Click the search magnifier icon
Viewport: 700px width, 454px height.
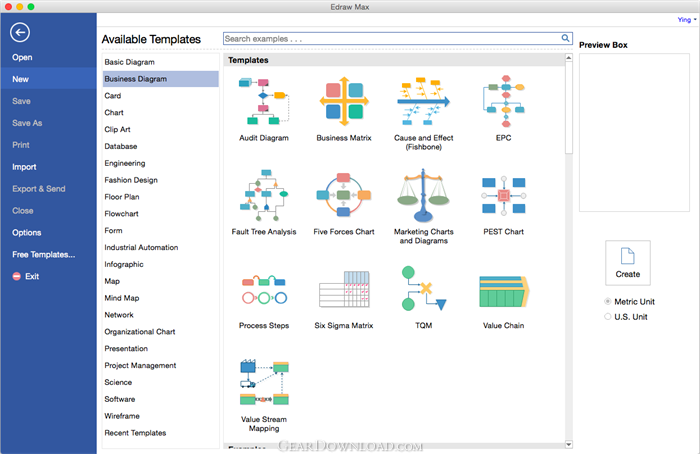[x=565, y=38]
